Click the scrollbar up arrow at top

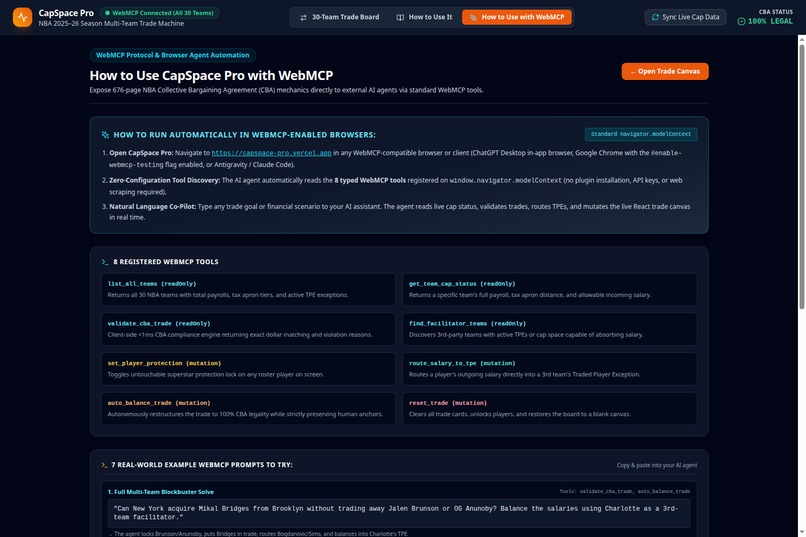(x=801, y=39)
